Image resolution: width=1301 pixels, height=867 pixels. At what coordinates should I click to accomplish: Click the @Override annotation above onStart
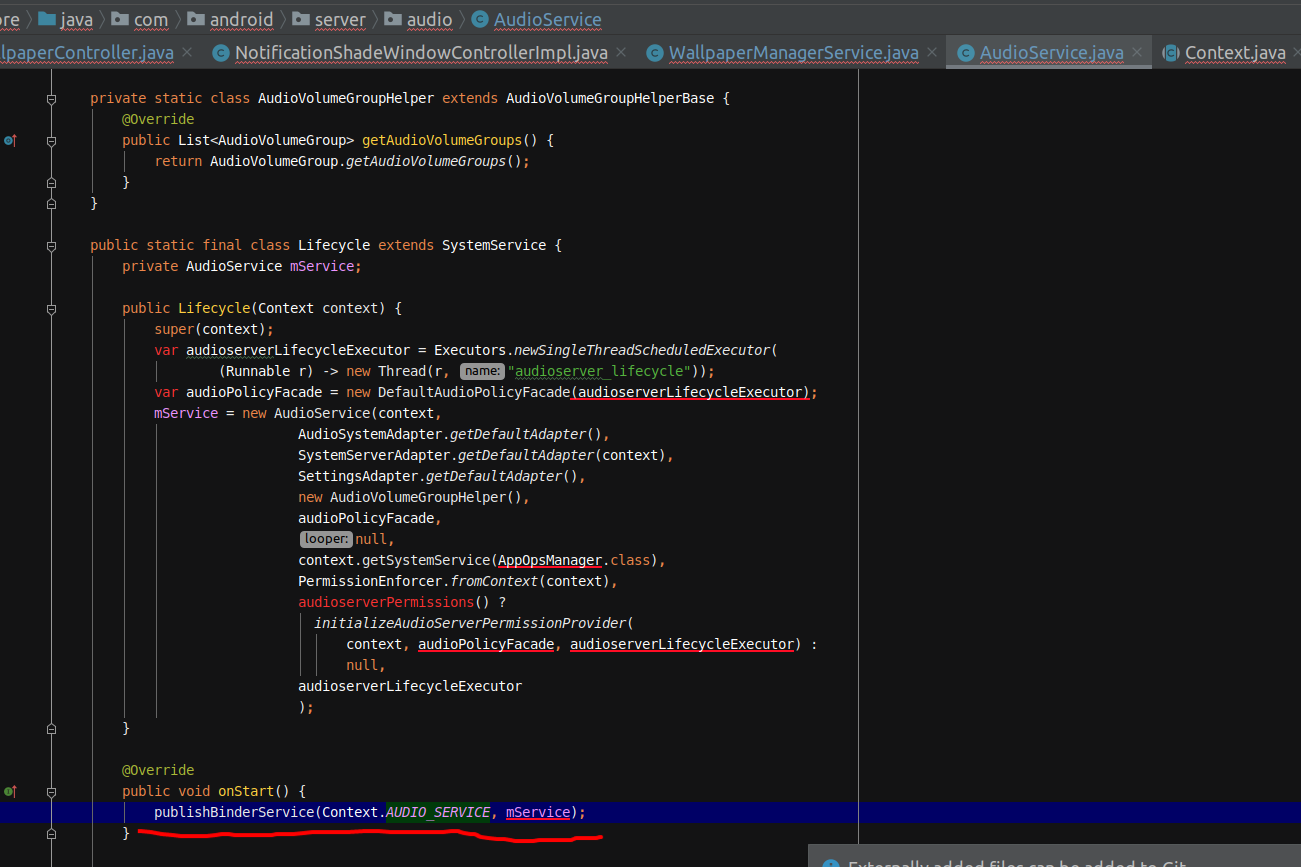click(x=158, y=771)
